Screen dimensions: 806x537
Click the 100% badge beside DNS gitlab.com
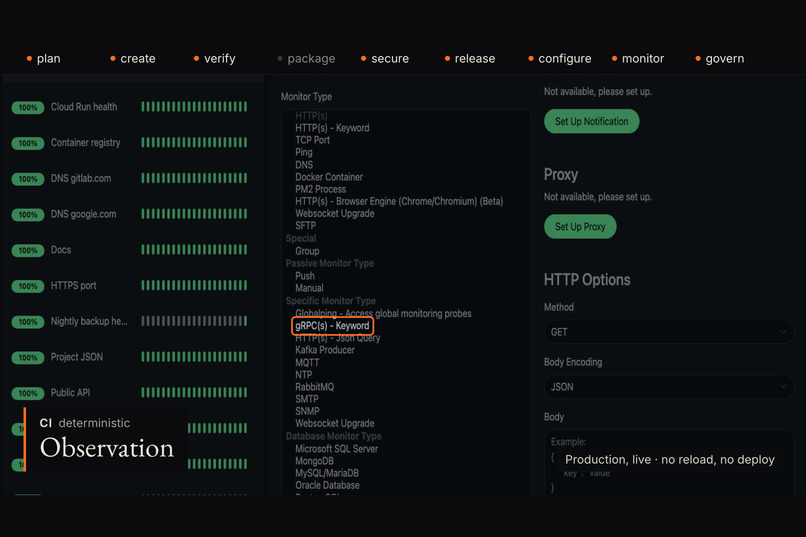click(x=28, y=179)
